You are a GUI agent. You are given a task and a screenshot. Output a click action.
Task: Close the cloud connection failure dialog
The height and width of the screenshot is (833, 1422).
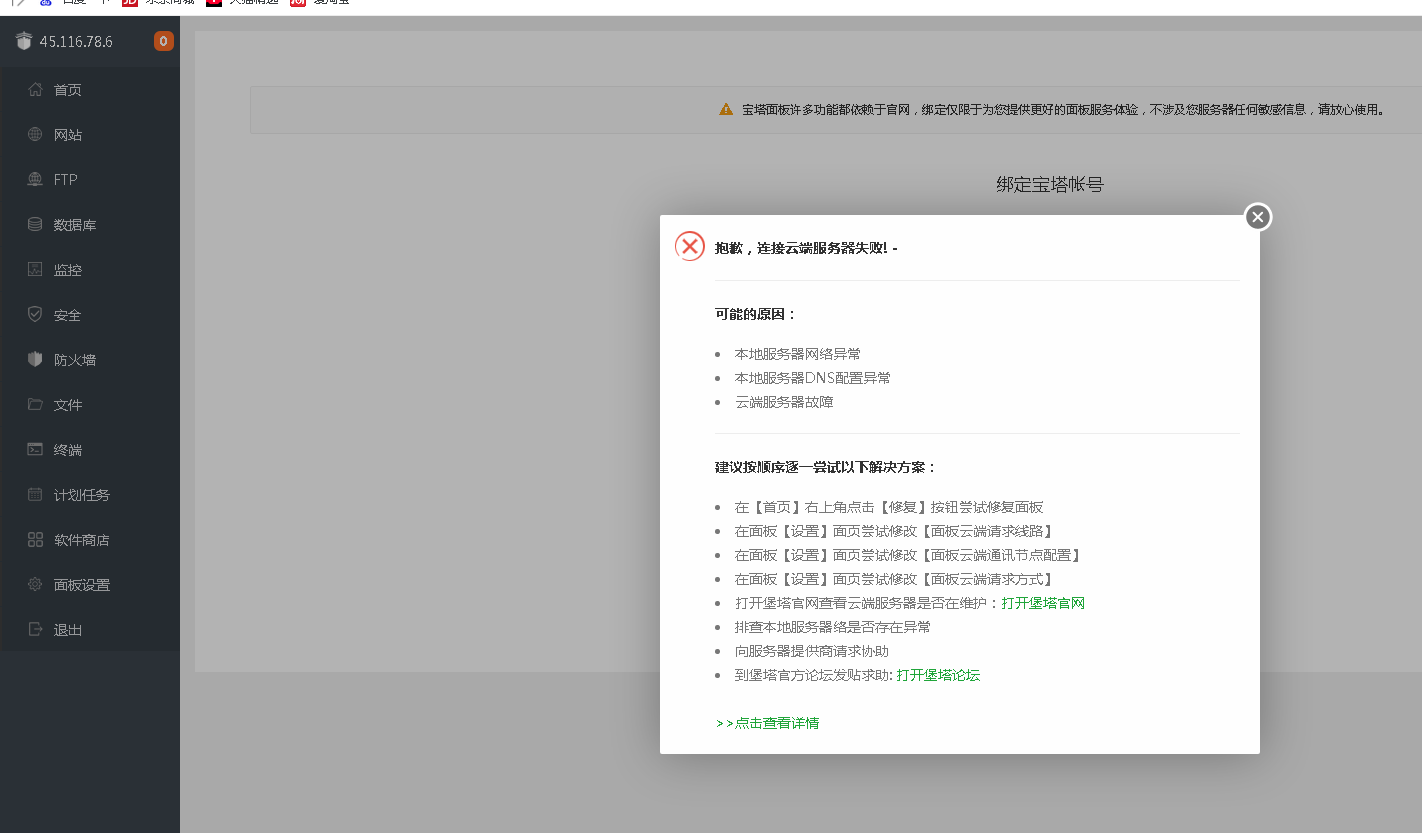pyautogui.click(x=1258, y=216)
